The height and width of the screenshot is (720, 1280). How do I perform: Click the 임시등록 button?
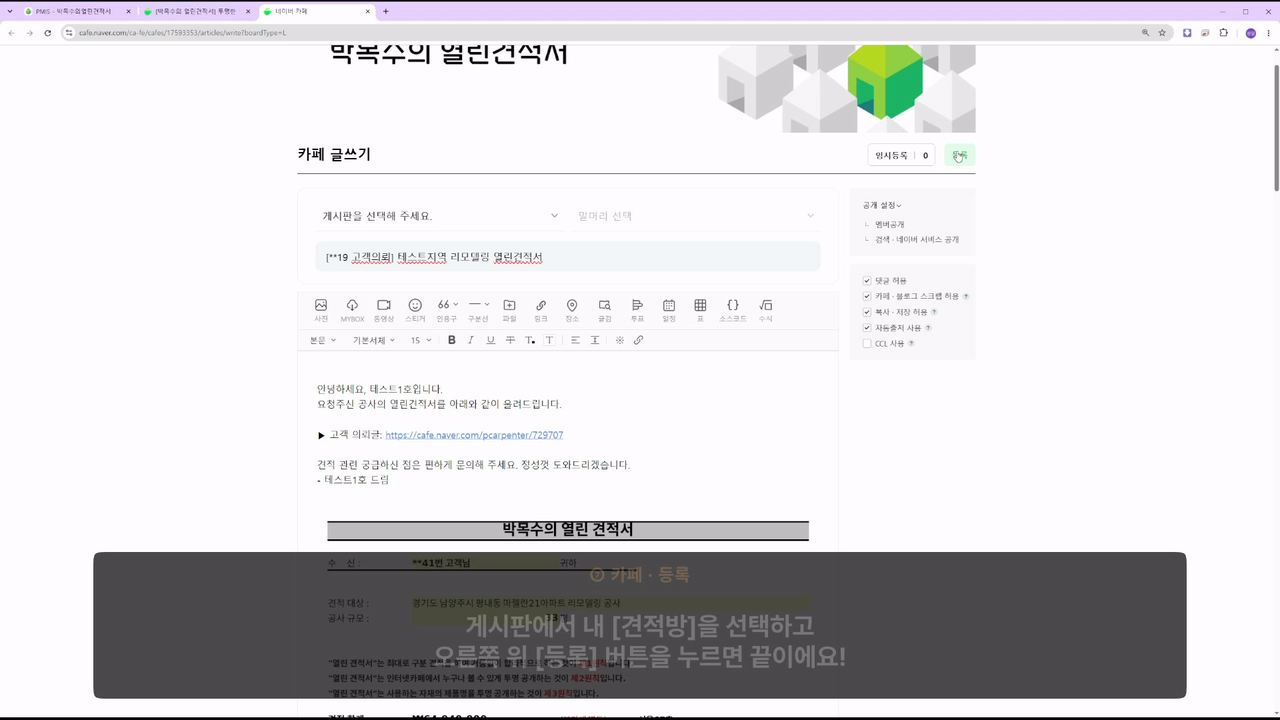pos(891,155)
